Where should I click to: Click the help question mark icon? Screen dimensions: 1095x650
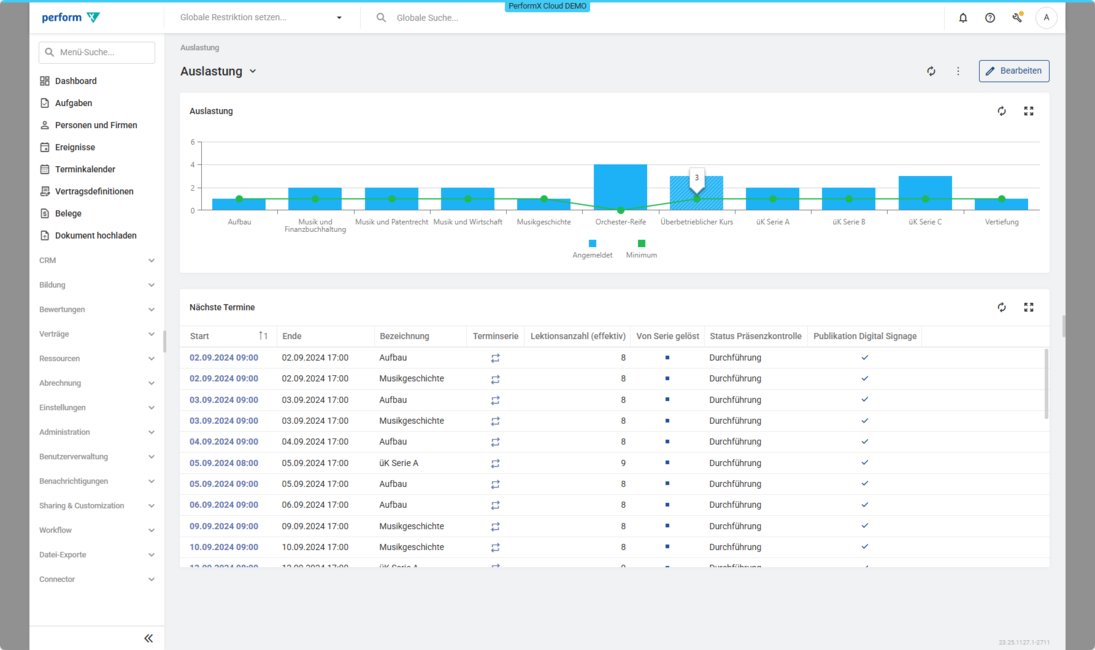(990, 18)
